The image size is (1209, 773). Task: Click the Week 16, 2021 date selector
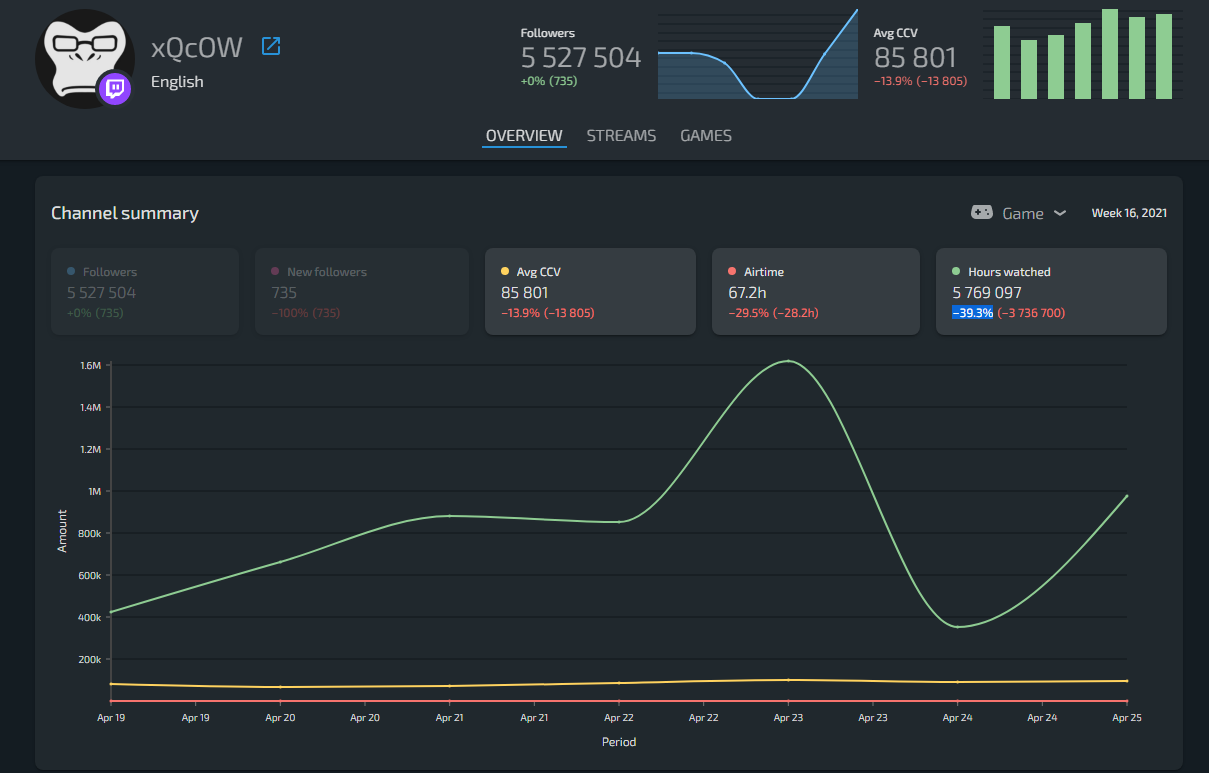1129,213
